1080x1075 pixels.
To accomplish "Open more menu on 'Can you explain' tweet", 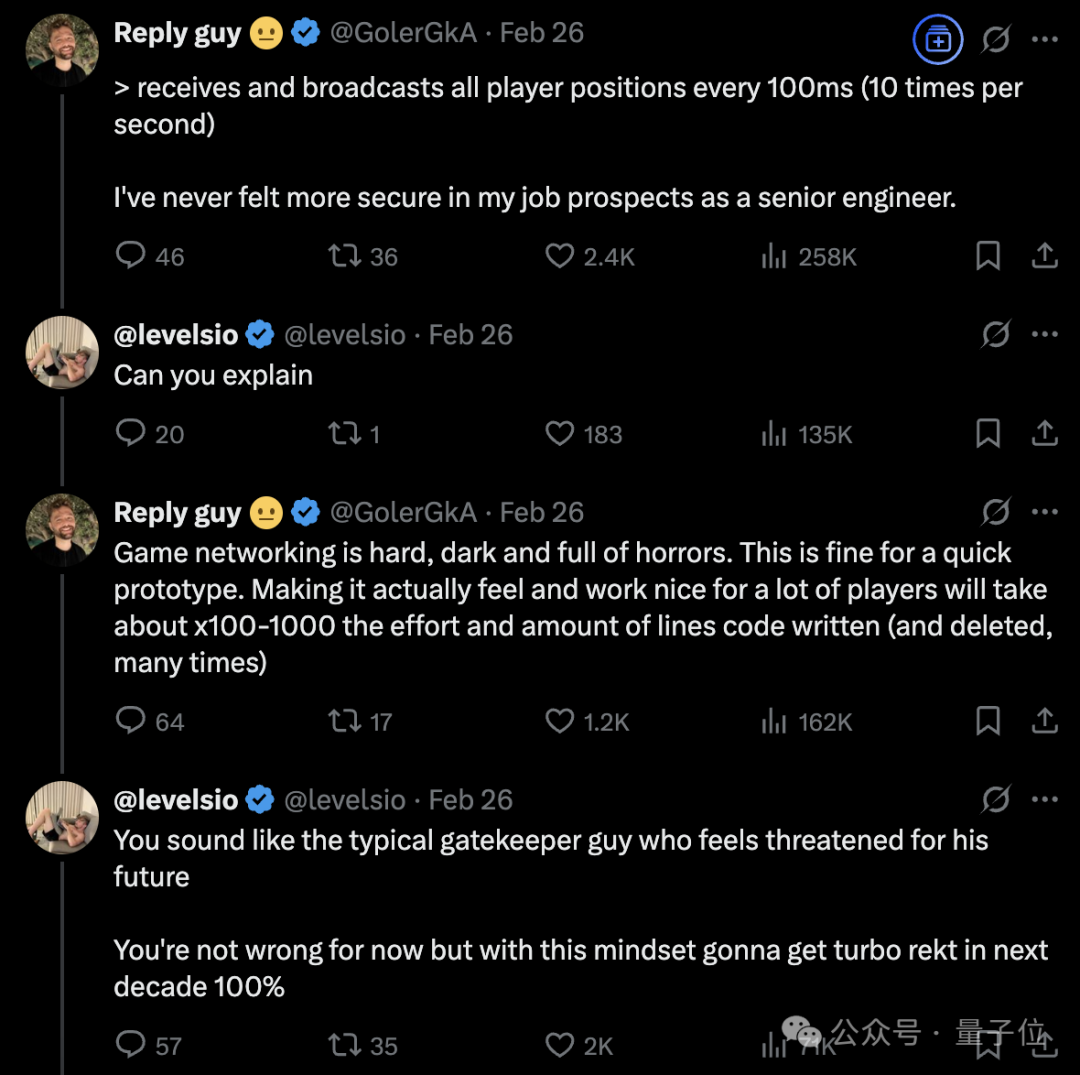I will [1045, 335].
